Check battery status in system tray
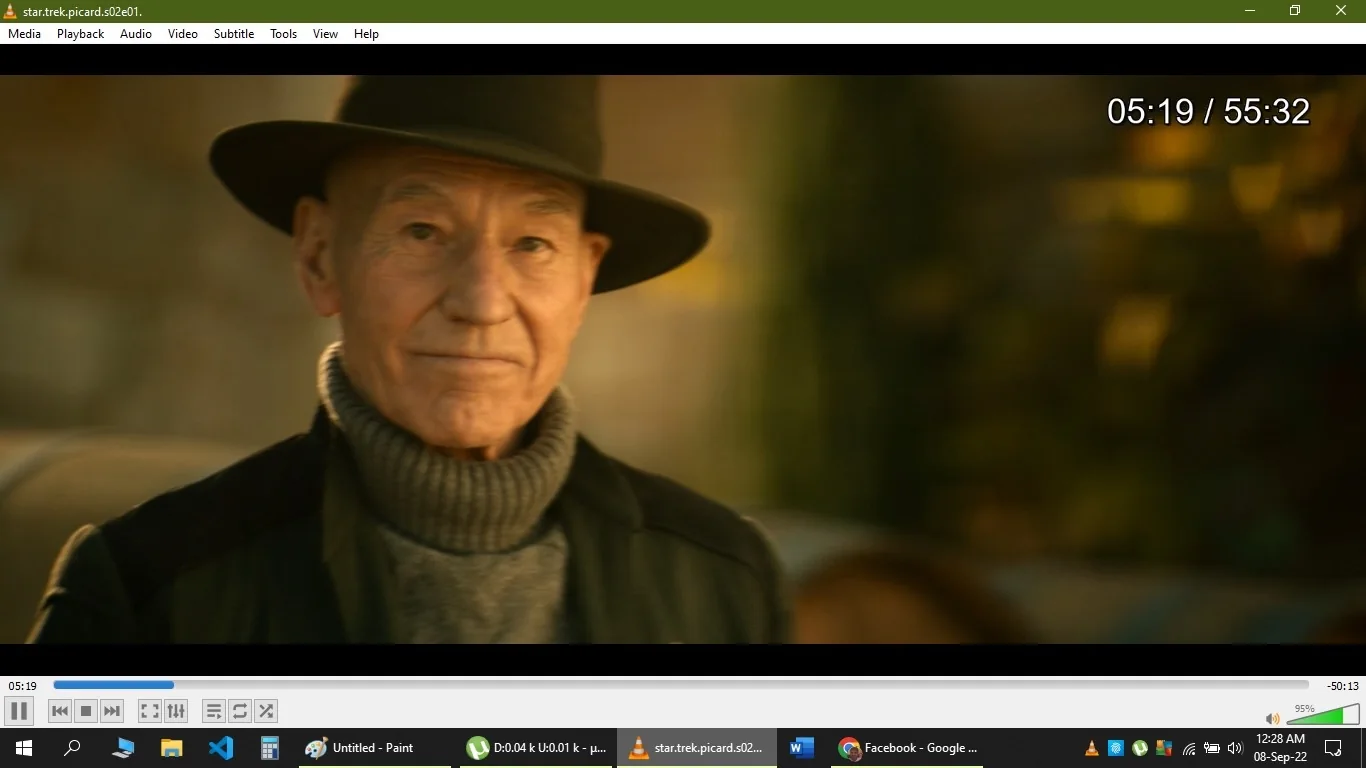 (x=1212, y=748)
